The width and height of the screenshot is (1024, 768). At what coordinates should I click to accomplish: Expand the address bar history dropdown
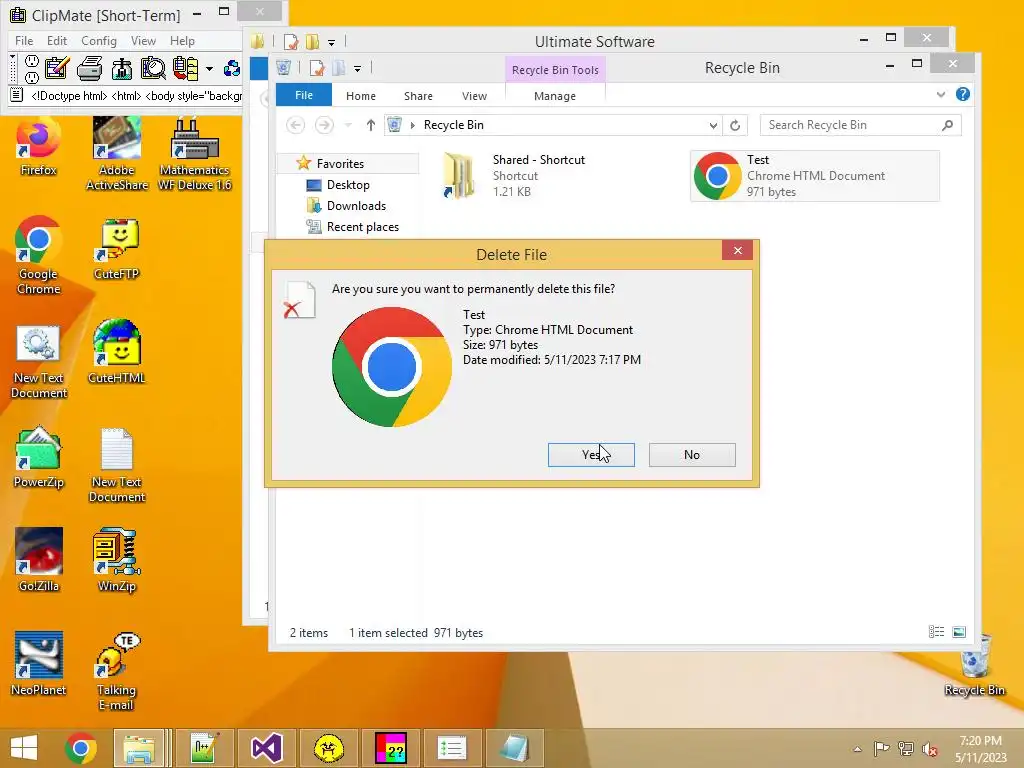coord(713,125)
